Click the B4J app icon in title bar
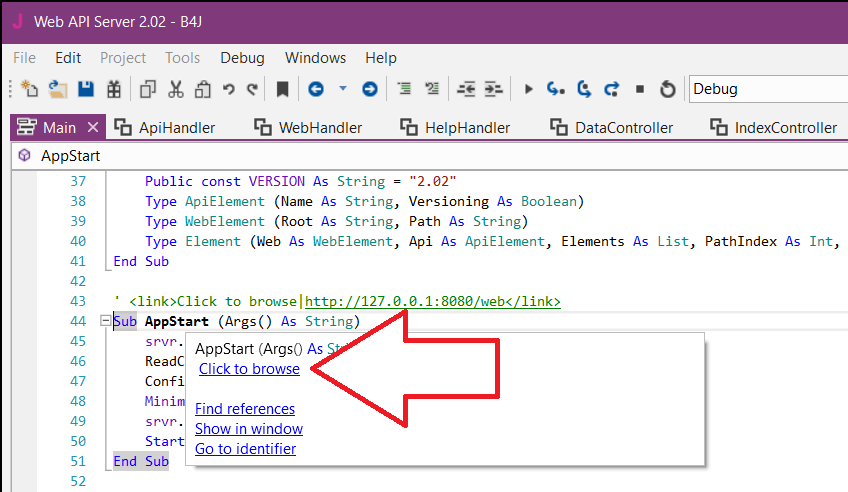Screen dimensions: 848x492 point(17,22)
